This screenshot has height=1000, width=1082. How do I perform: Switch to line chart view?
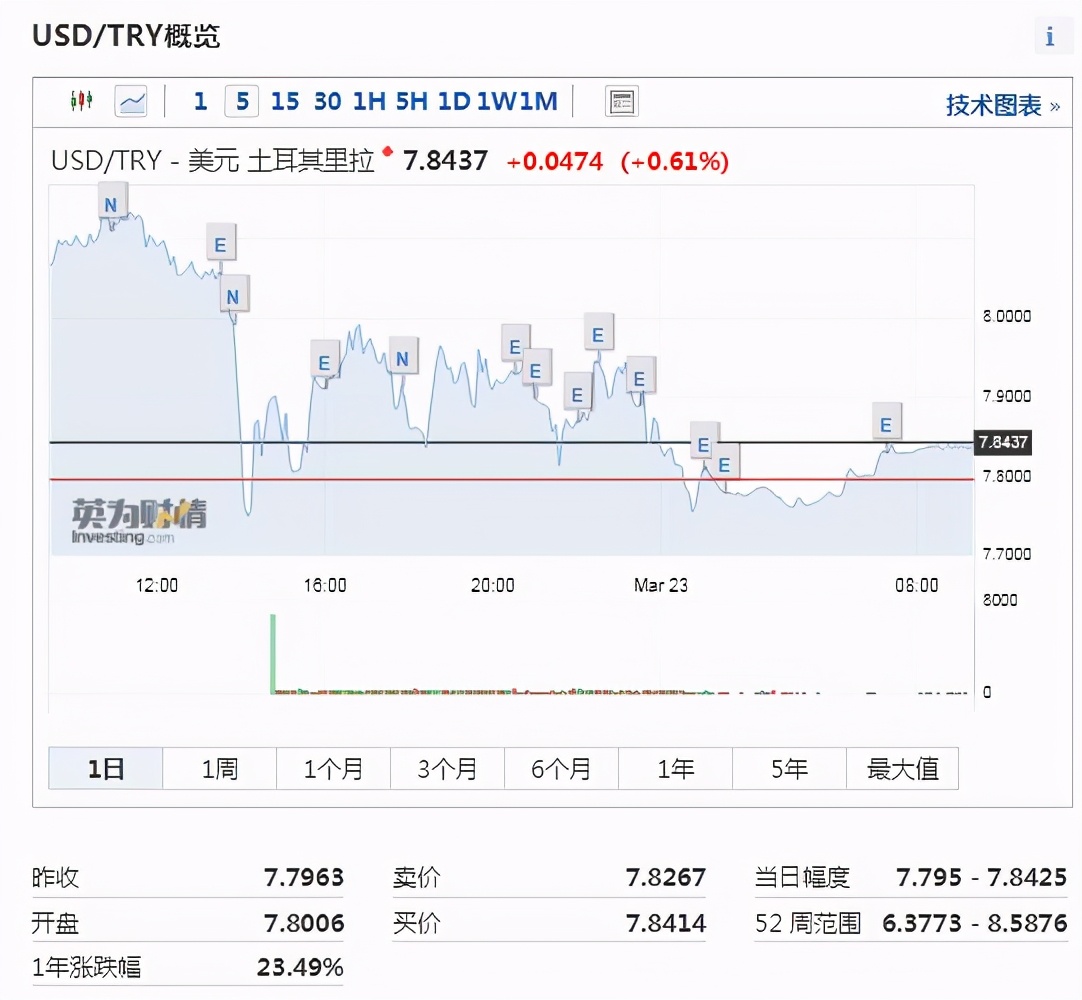tap(130, 100)
